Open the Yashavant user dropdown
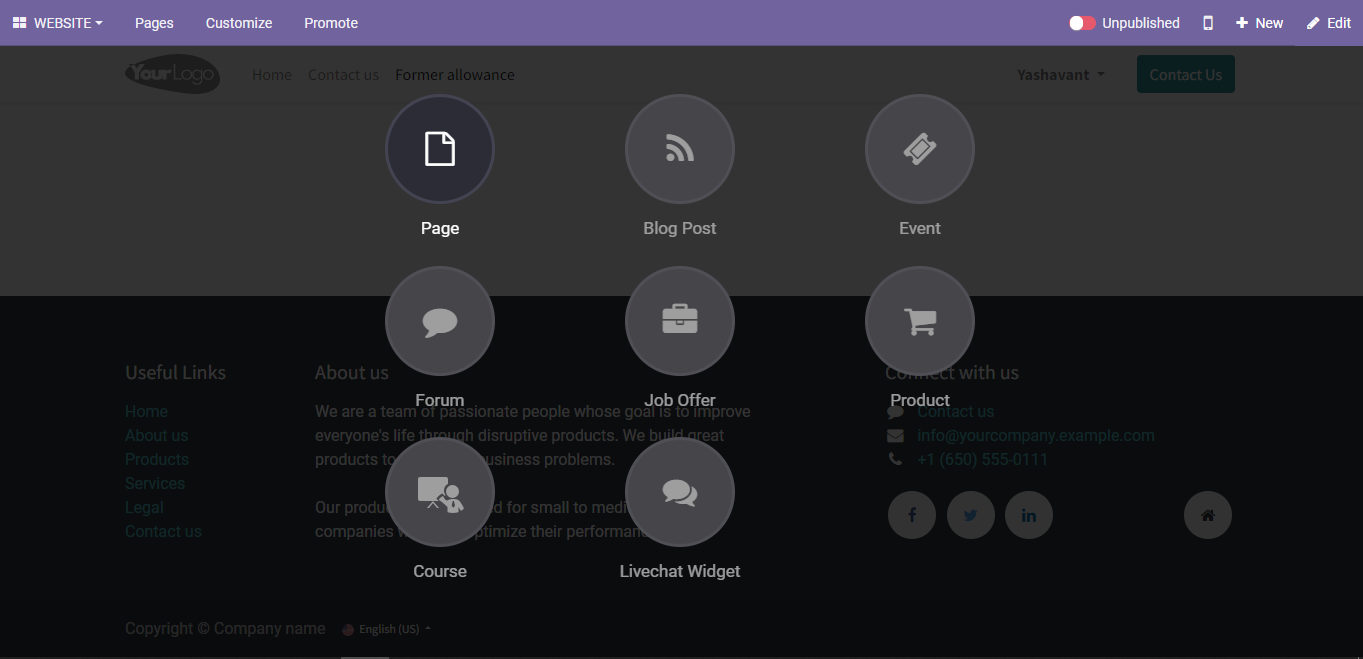This screenshot has width=1363, height=659. coord(1060,75)
